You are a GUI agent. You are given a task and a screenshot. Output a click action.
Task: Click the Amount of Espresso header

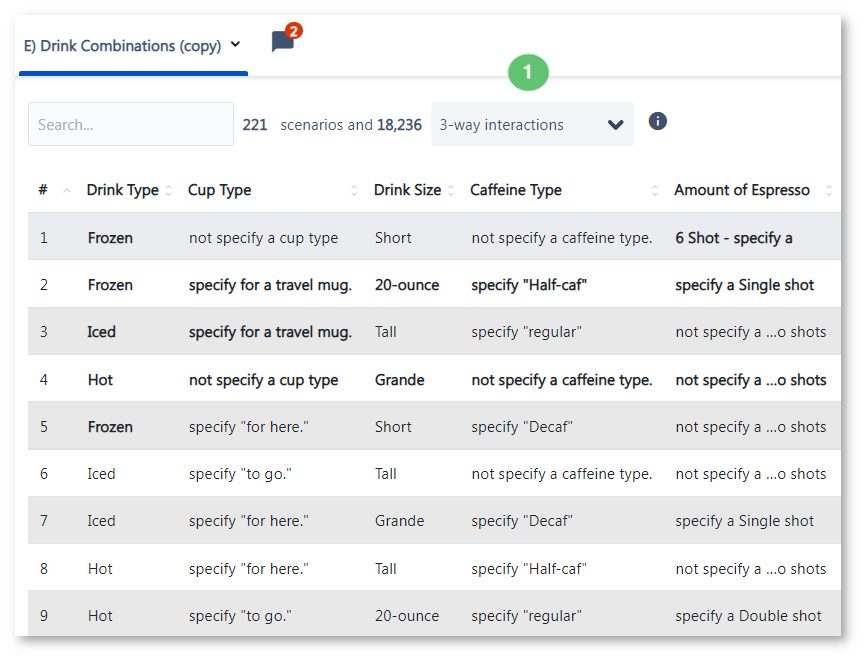coord(742,191)
